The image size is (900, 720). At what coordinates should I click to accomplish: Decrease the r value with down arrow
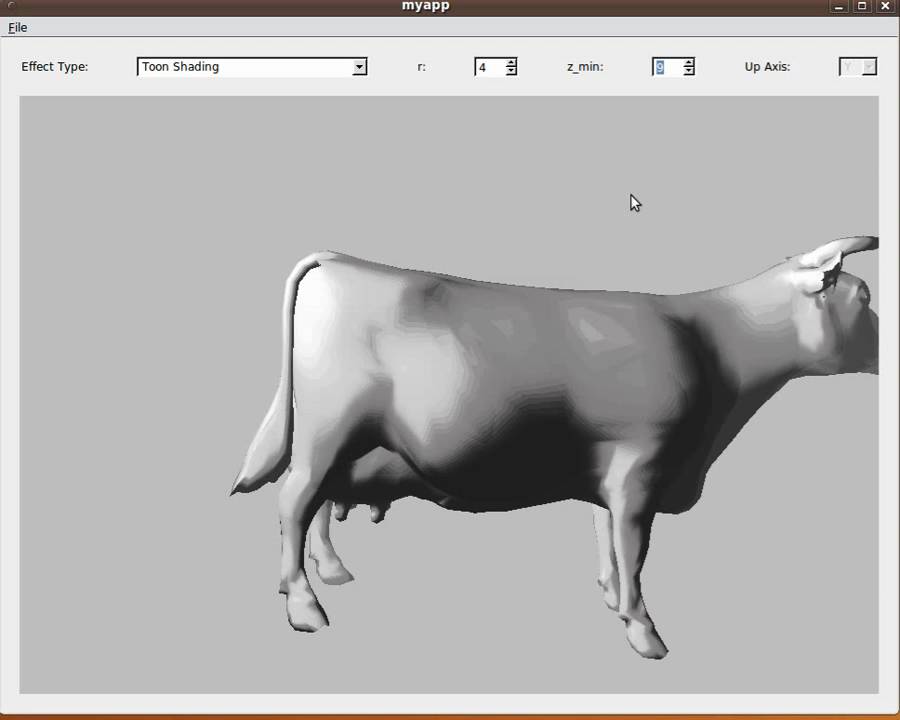click(x=511, y=71)
